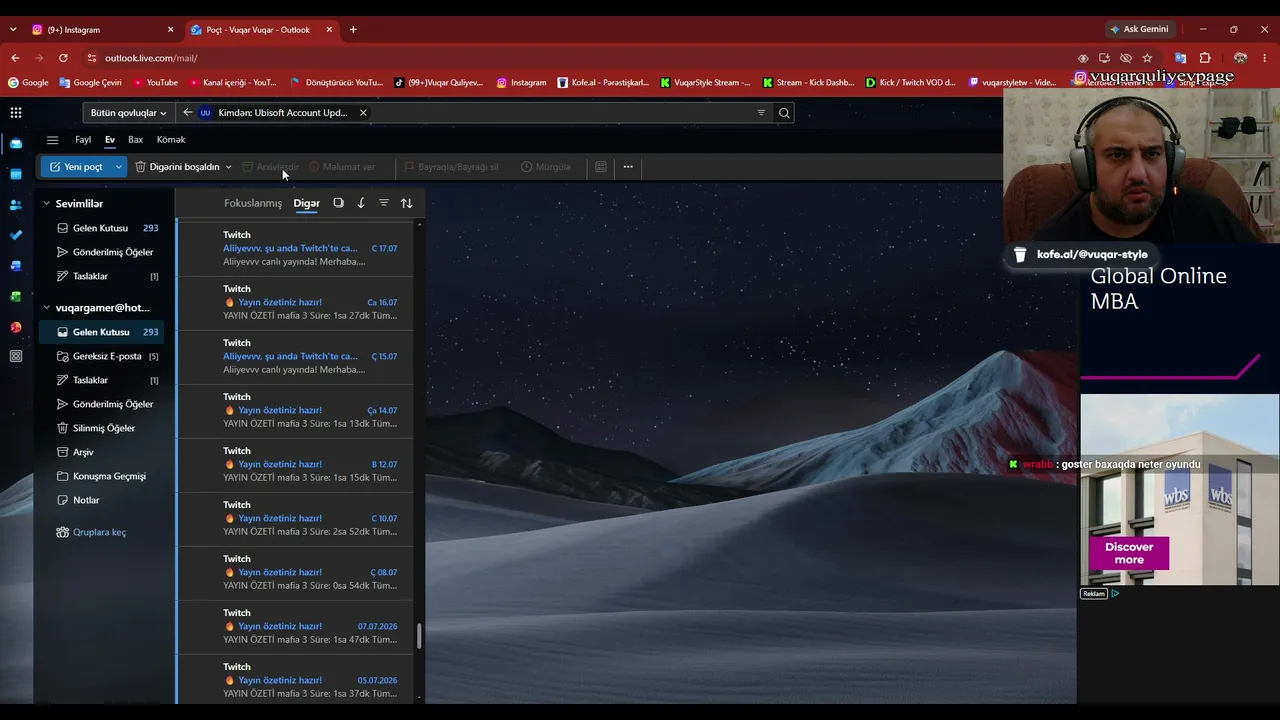
Task: Launch Excel from the Outlook app rail
Action: (16, 297)
